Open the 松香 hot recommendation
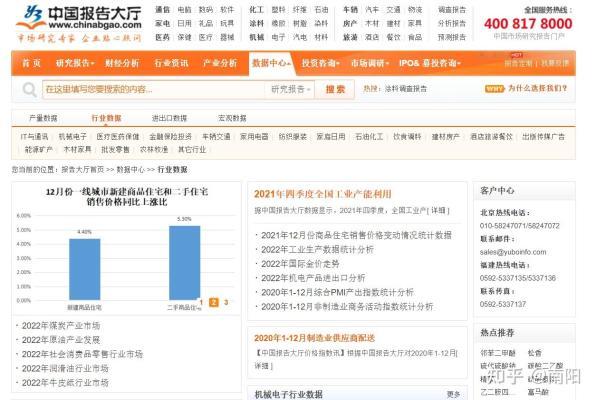Viewport: 596px width, 400px height. (x=534, y=353)
